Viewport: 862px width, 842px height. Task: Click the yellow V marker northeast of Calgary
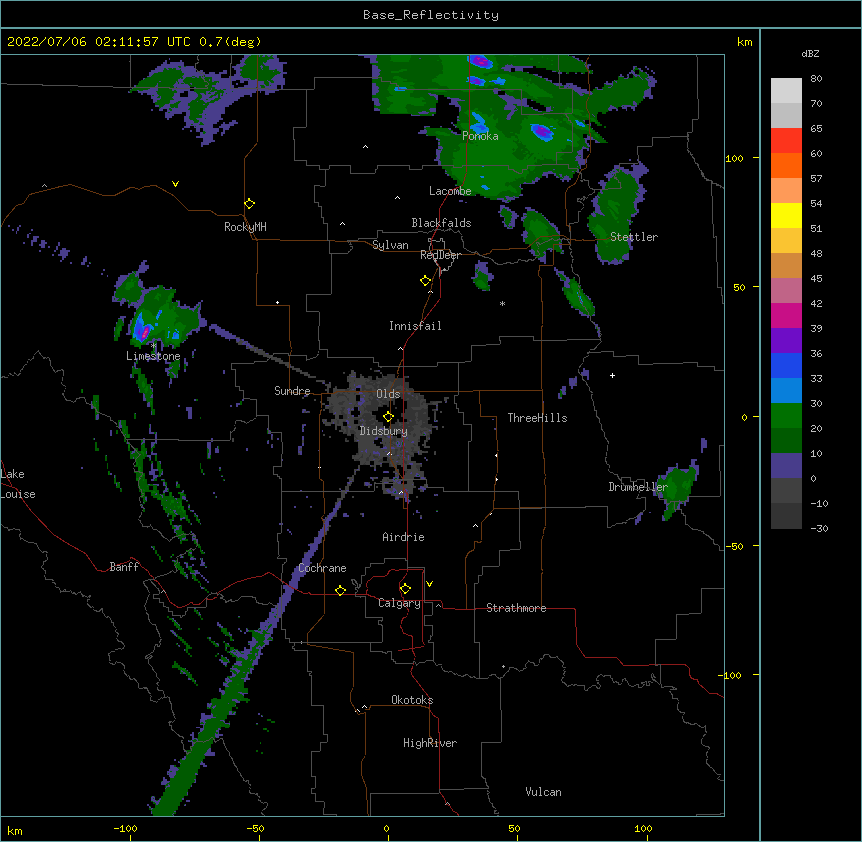(429, 584)
